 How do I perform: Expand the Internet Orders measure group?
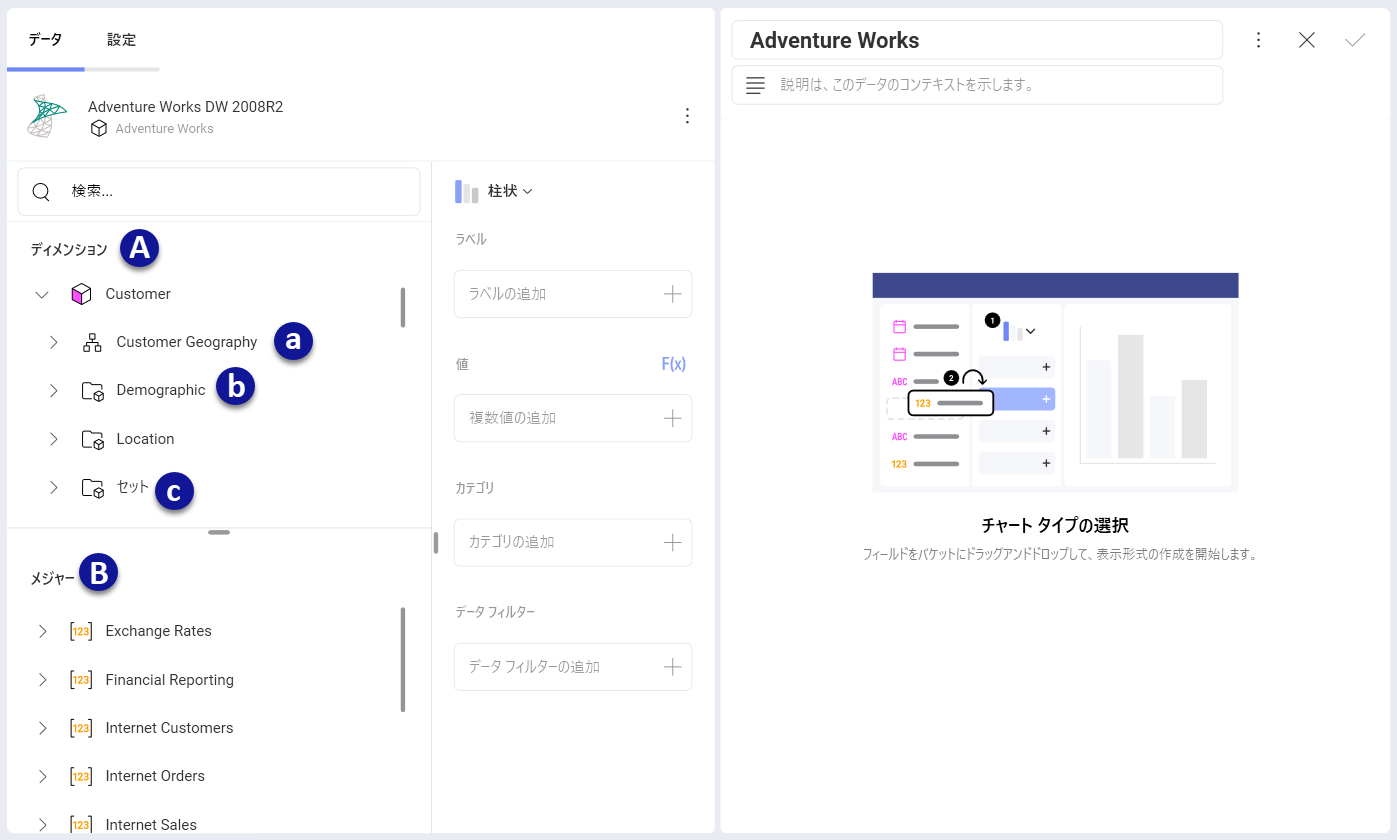[43, 776]
